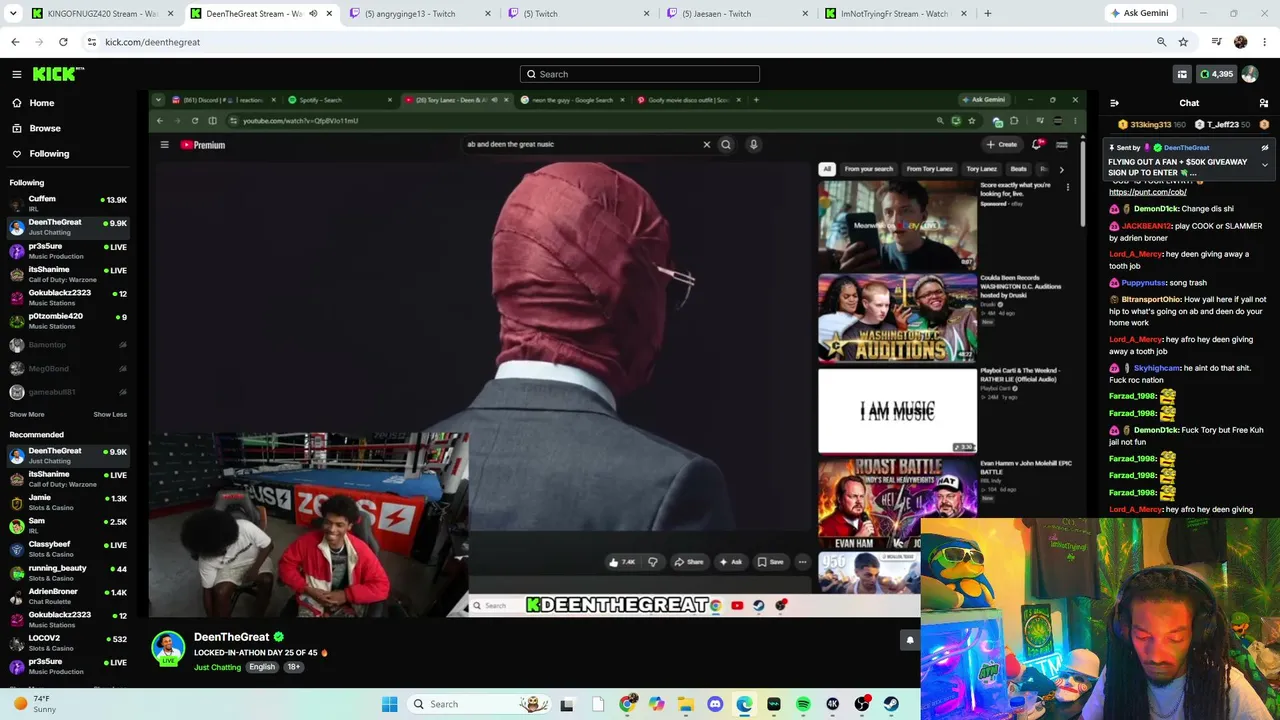This screenshot has width=1280, height=720.
Task: Open pr3s5ure channel in Following list
Action: [x=68, y=250]
